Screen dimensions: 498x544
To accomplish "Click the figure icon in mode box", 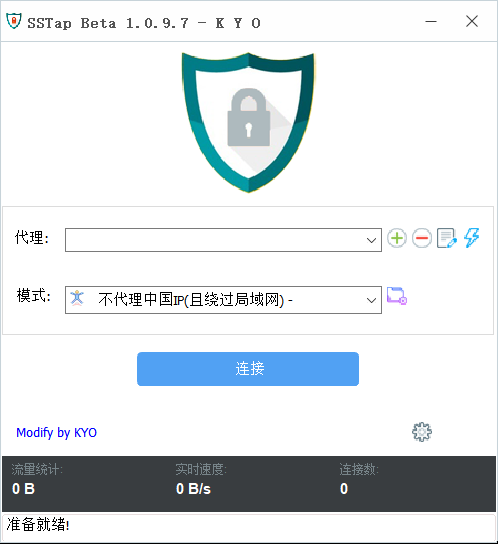I will coord(77,298).
